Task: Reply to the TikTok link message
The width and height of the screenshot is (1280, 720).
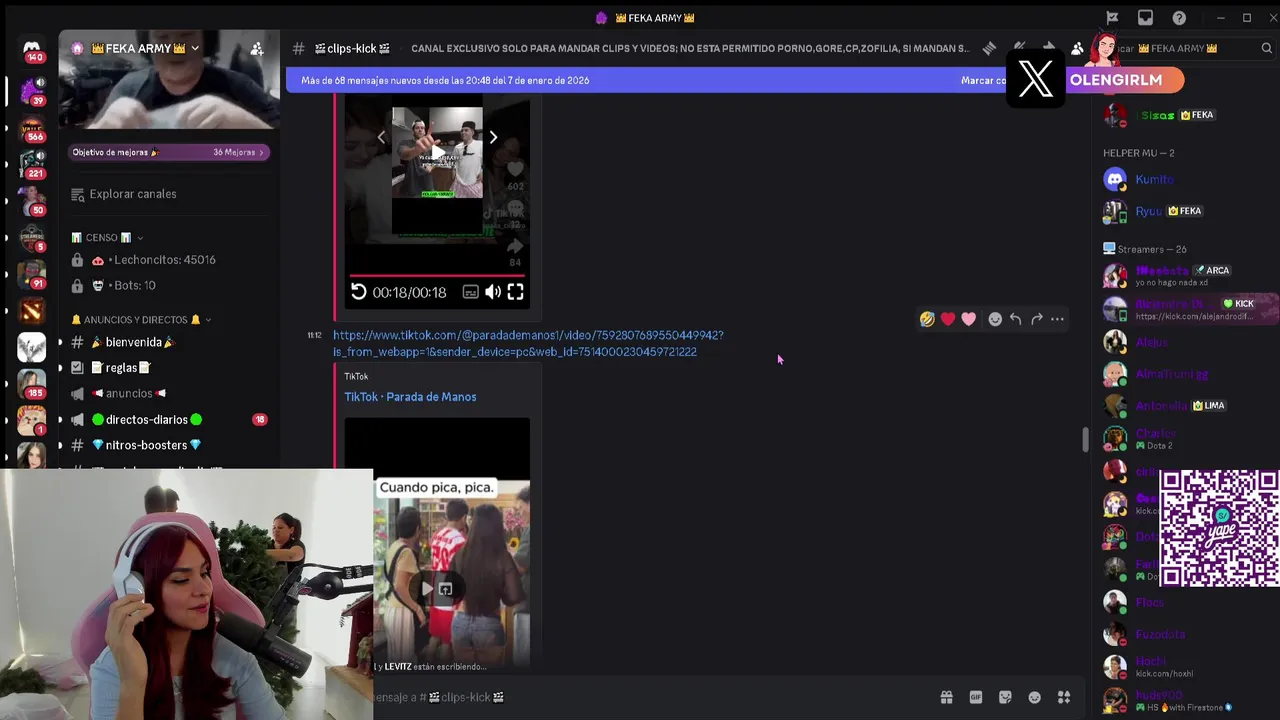Action: tap(1015, 319)
